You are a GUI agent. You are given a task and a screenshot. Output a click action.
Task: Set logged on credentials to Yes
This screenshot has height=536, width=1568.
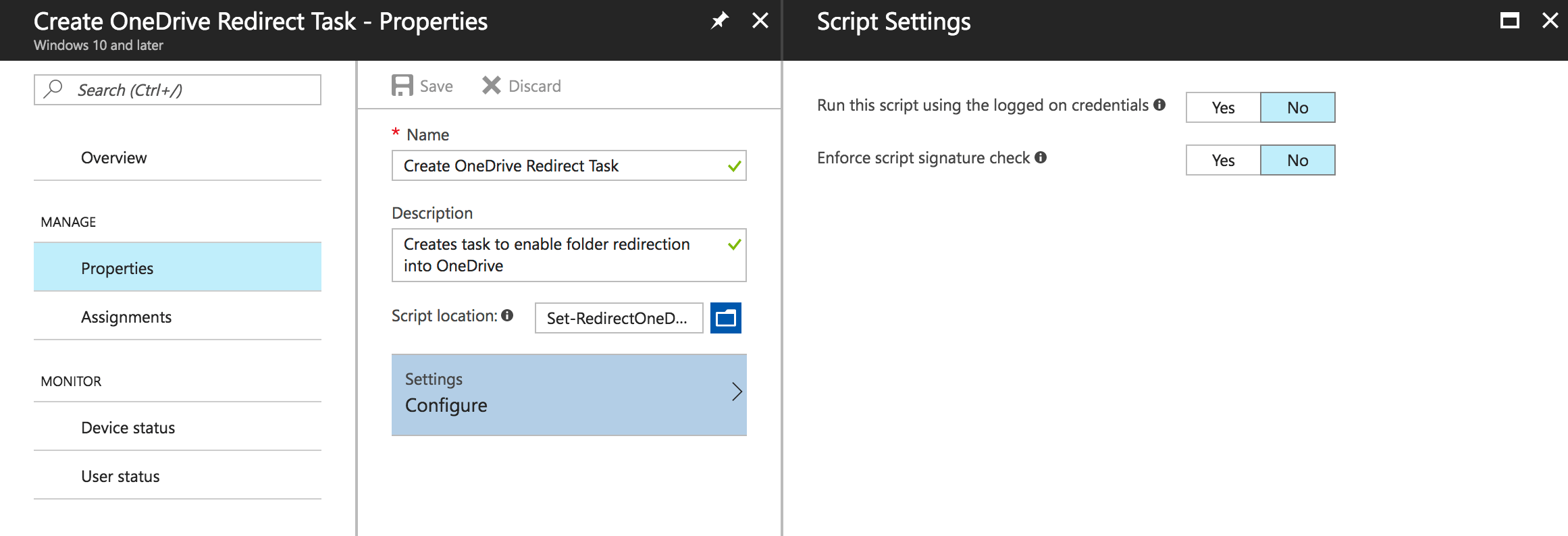1223,107
